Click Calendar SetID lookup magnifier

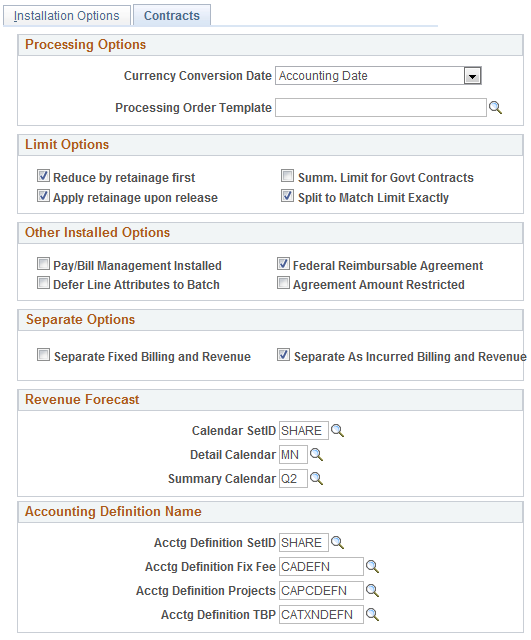coord(337,431)
